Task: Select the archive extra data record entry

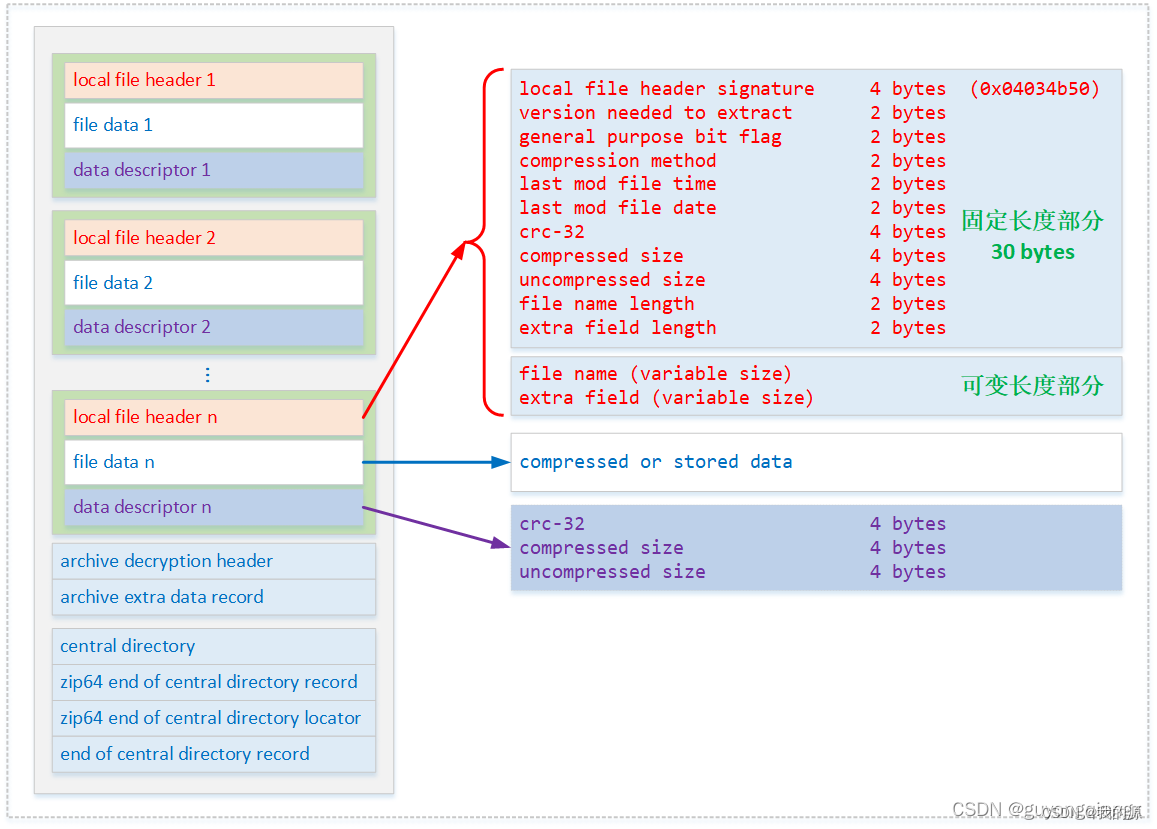Action: point(213,596)
